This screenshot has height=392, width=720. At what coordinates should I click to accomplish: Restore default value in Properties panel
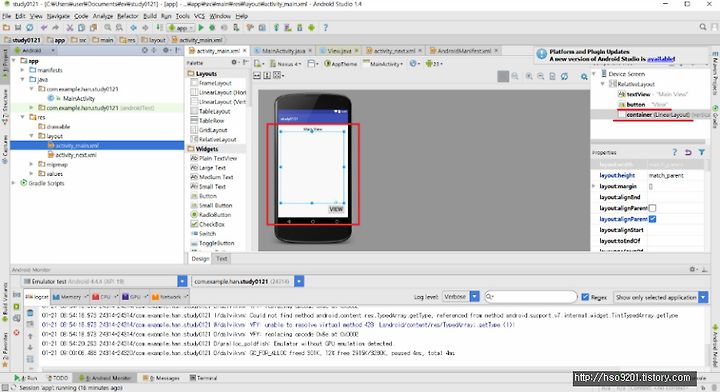688,152
